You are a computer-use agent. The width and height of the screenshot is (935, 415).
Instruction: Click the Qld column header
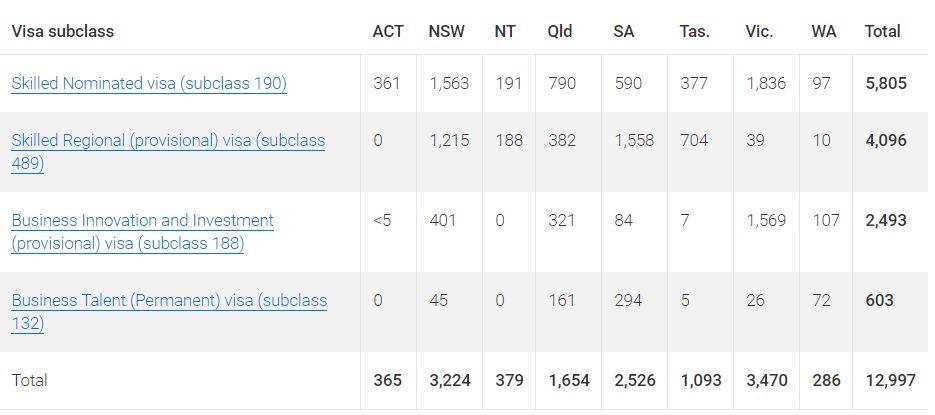click(x=561, y=31)
